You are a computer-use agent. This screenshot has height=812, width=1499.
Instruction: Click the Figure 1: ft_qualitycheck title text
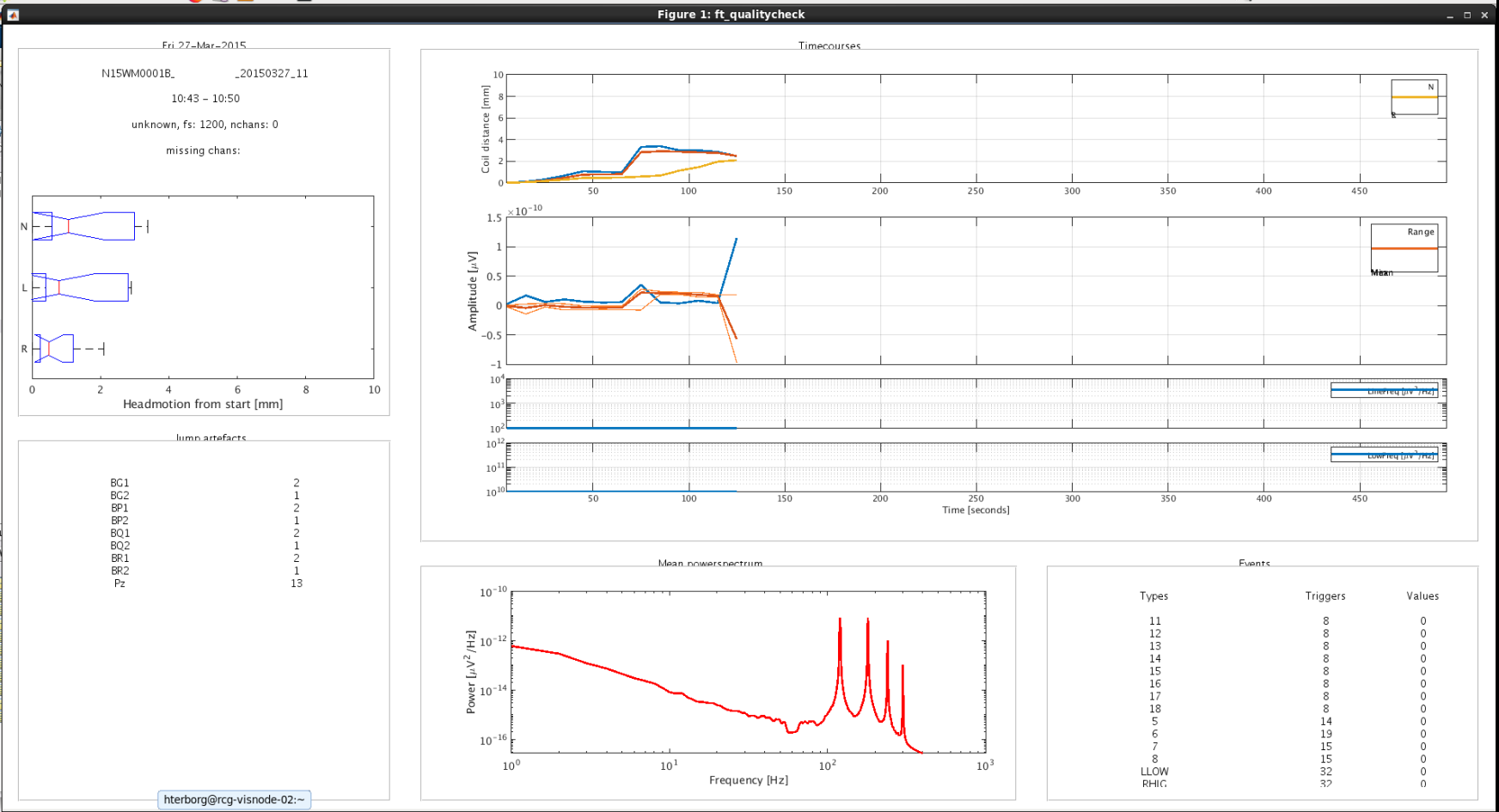(x=731, y=15)
